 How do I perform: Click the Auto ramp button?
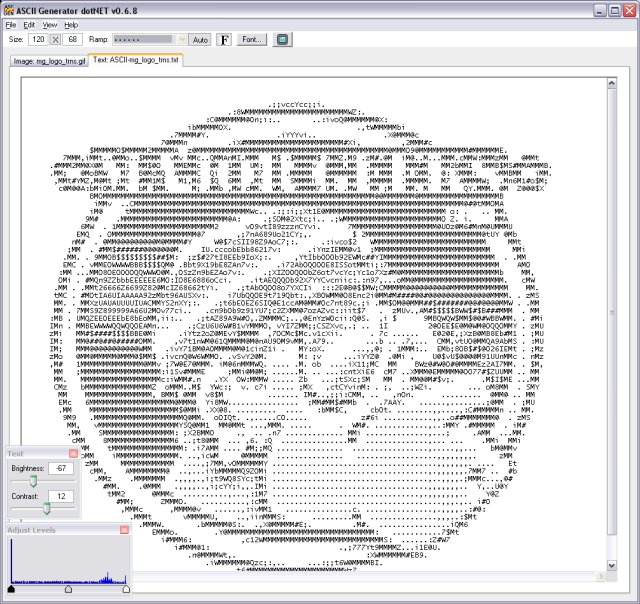[x=200, y=40]
